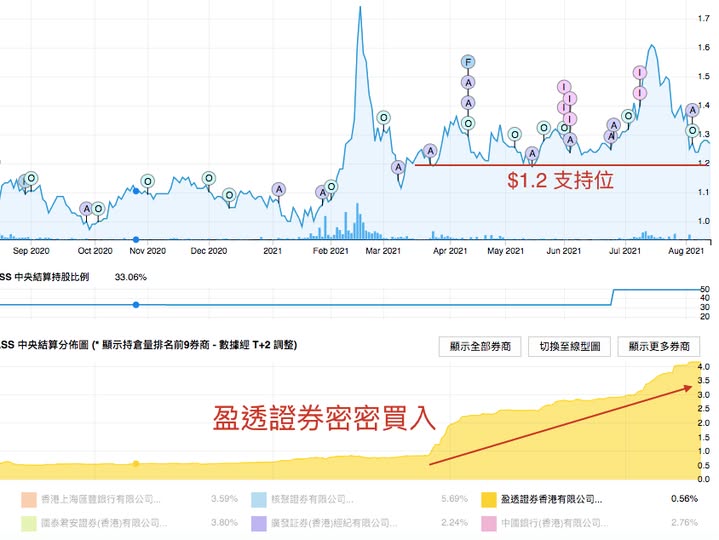Viewport: 719px width, 540px height.
Task: Click the blue dot on the price chart date axis
Action: [136, 239]
